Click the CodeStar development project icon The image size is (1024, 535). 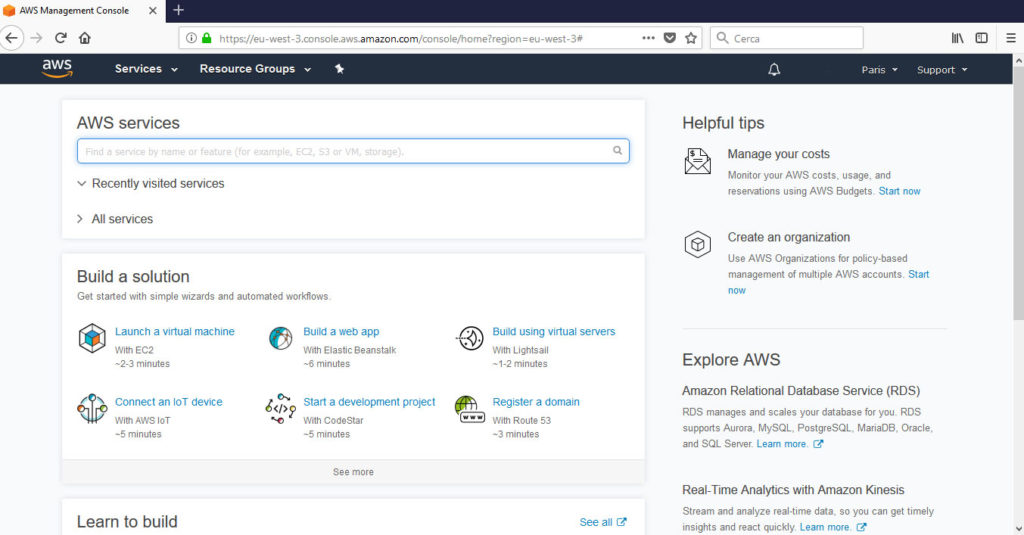click(281, 409)
